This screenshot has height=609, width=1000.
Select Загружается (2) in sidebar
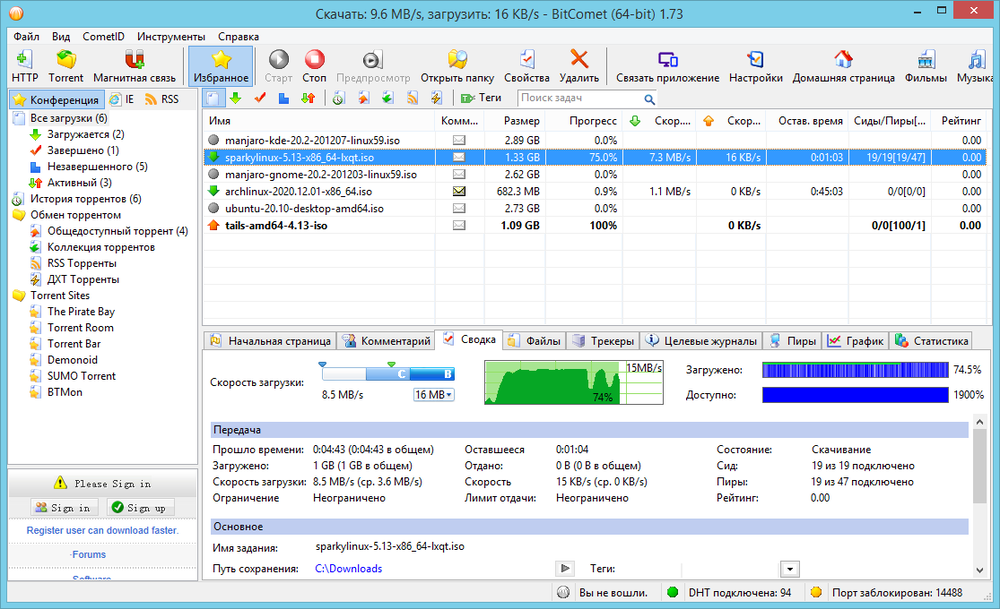point(85,134)
